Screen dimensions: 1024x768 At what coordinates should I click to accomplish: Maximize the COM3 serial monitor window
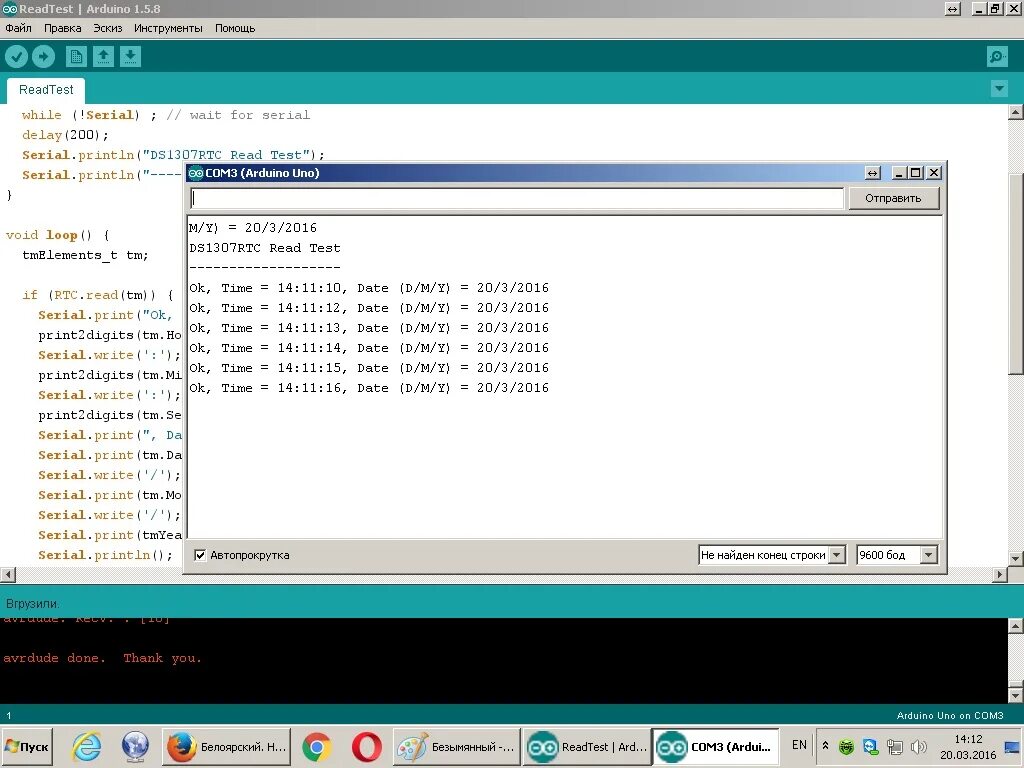pos(916,172)
